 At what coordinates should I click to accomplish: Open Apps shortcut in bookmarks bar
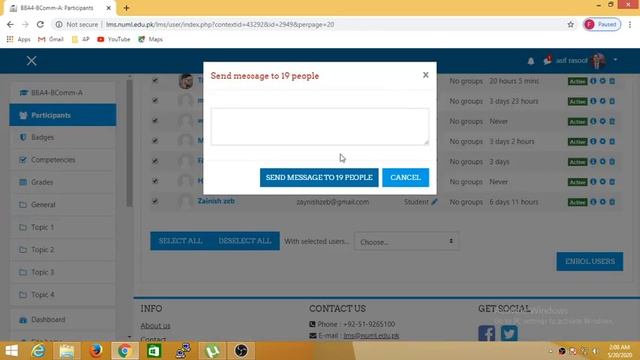19,39
